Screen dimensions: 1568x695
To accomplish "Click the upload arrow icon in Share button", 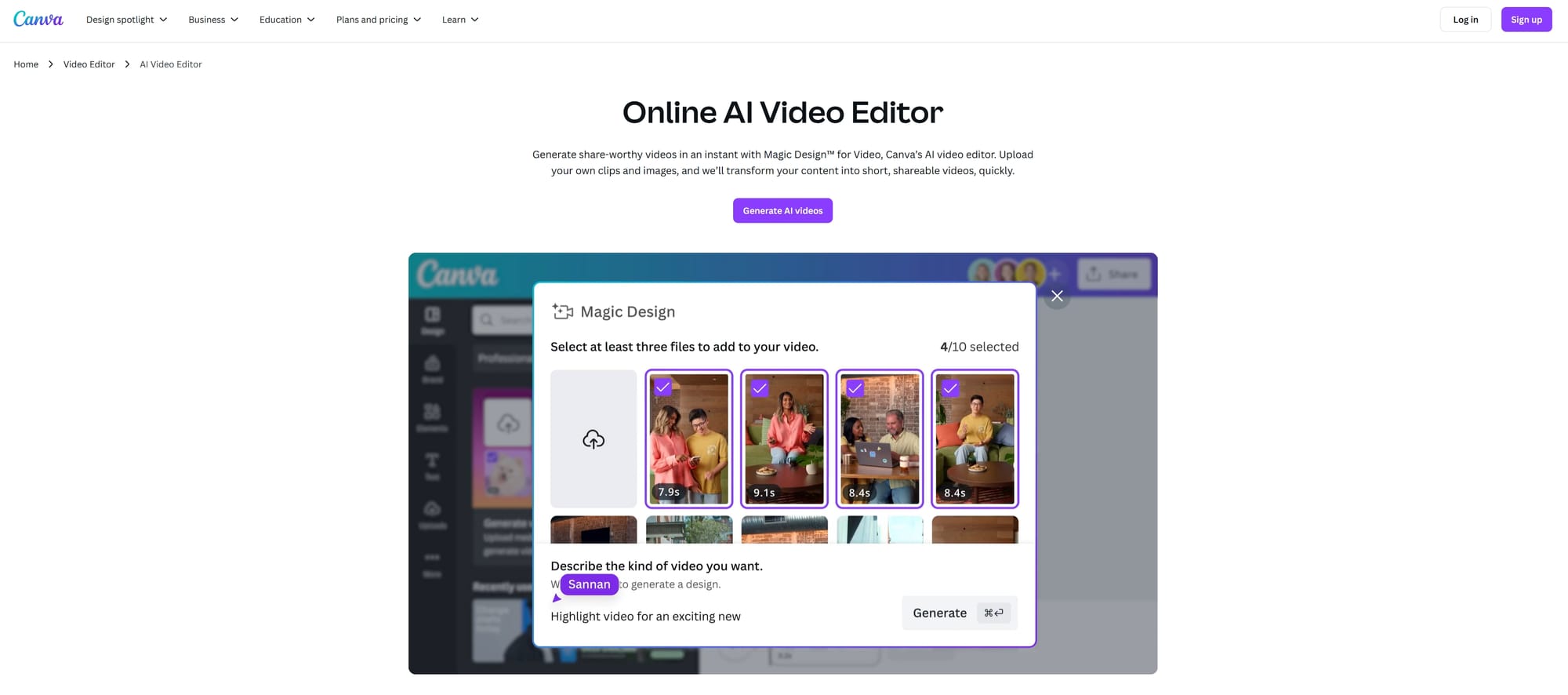I will click(1094, 274).
